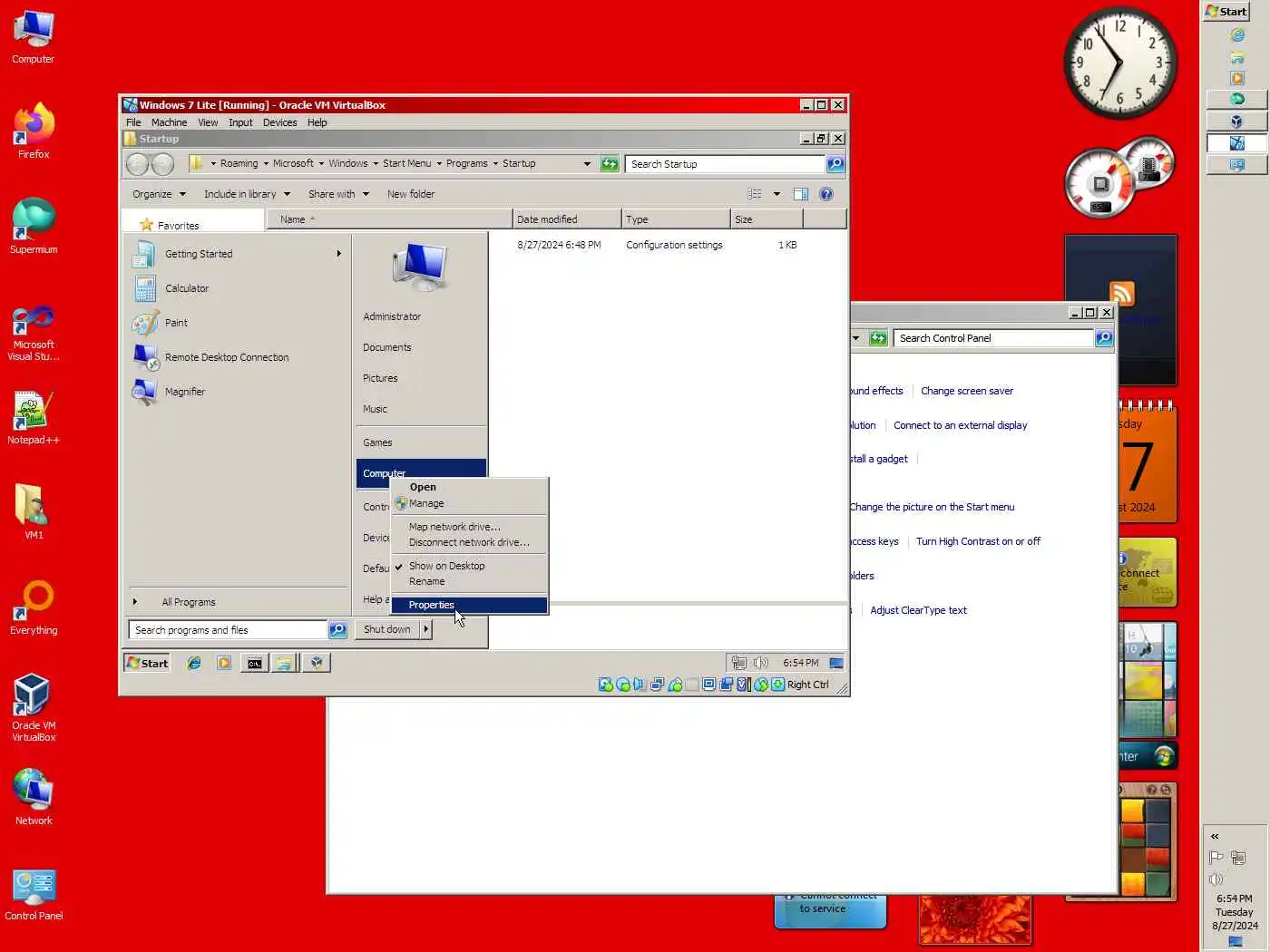Click the guest tray volume speaker icon
This screenshot has height=952, width=1270.
760,663
